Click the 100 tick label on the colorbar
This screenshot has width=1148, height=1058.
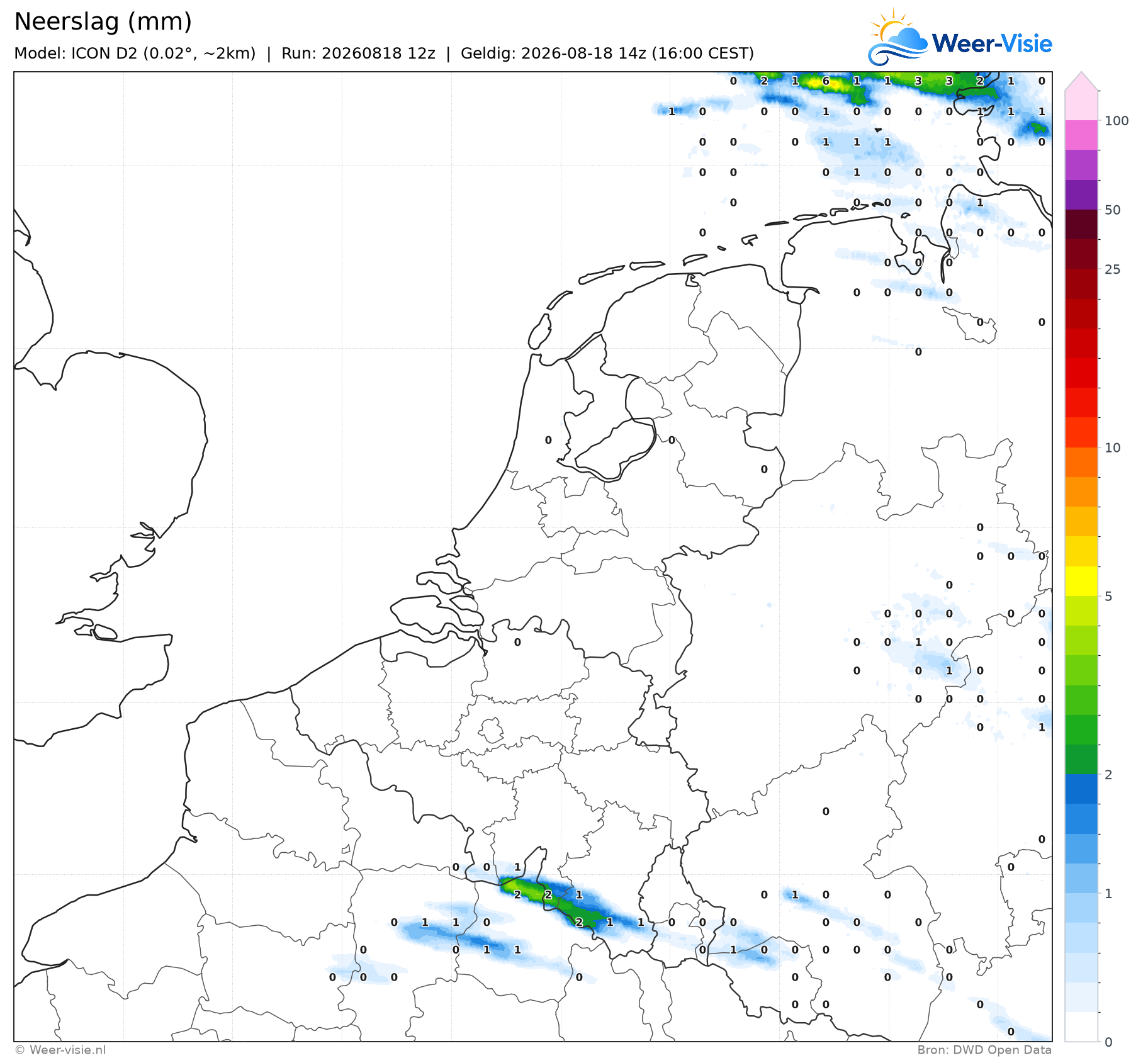pyautogui.click(x=1117, y=121)
